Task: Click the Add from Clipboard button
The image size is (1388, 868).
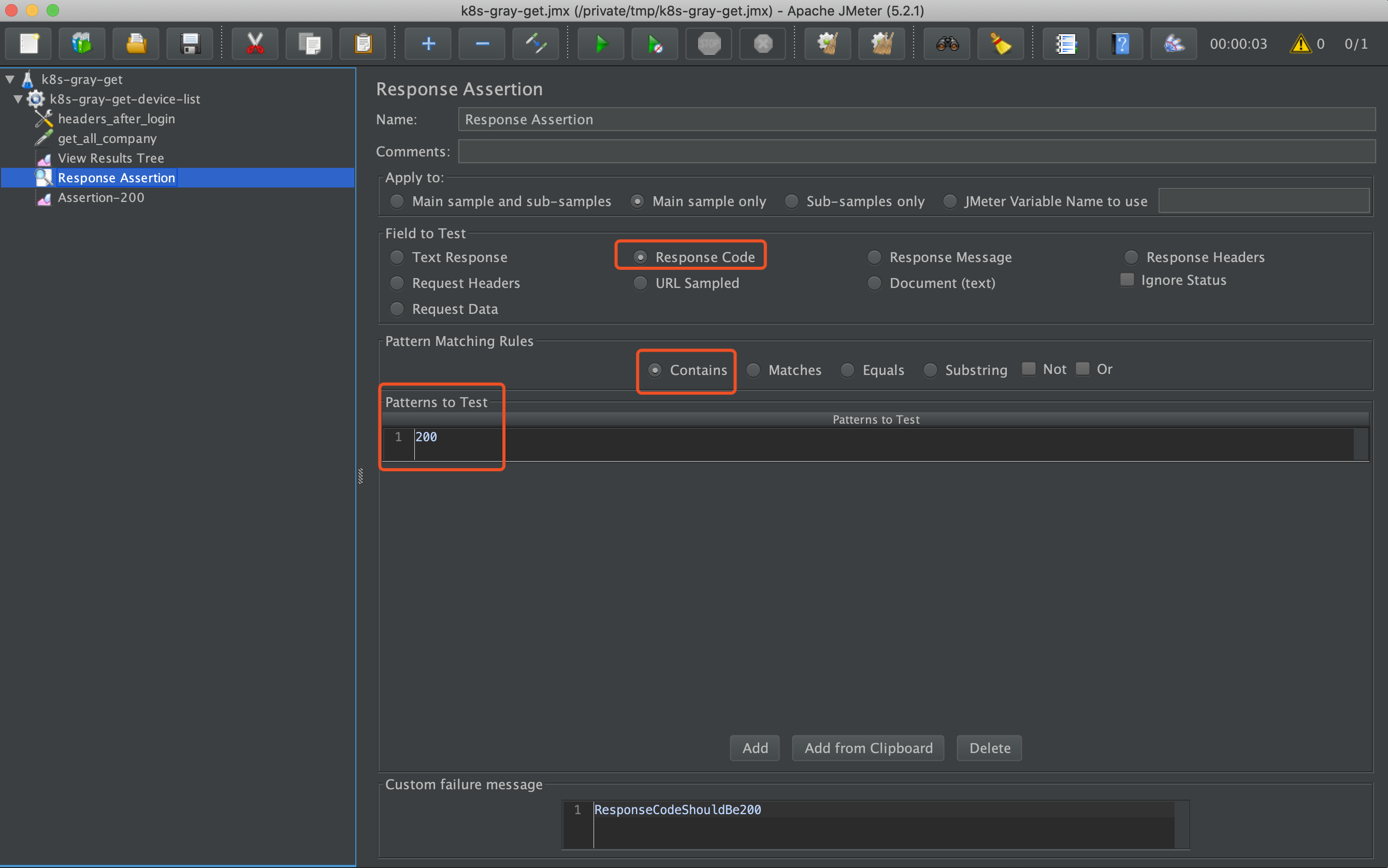Action: click(x=868, y=748)
